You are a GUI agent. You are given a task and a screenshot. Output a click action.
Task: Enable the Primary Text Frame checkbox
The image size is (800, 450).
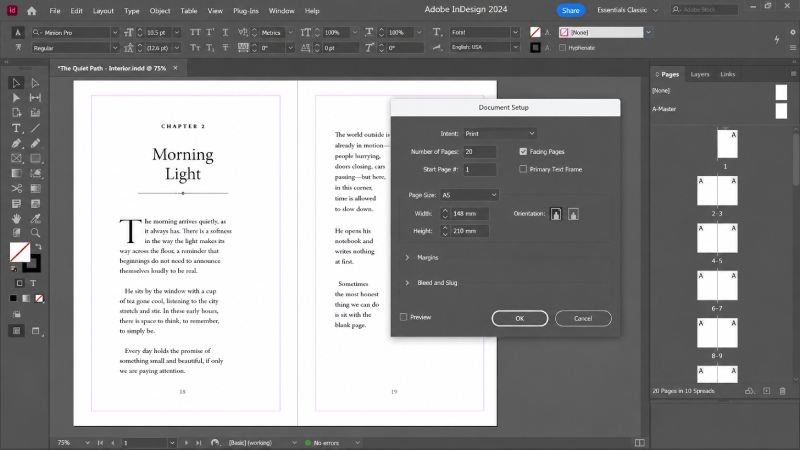(x=523, y=169)
